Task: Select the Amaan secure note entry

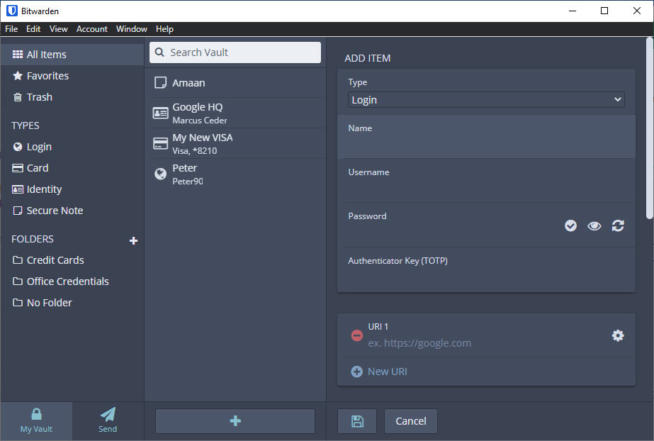Action: 237,83
